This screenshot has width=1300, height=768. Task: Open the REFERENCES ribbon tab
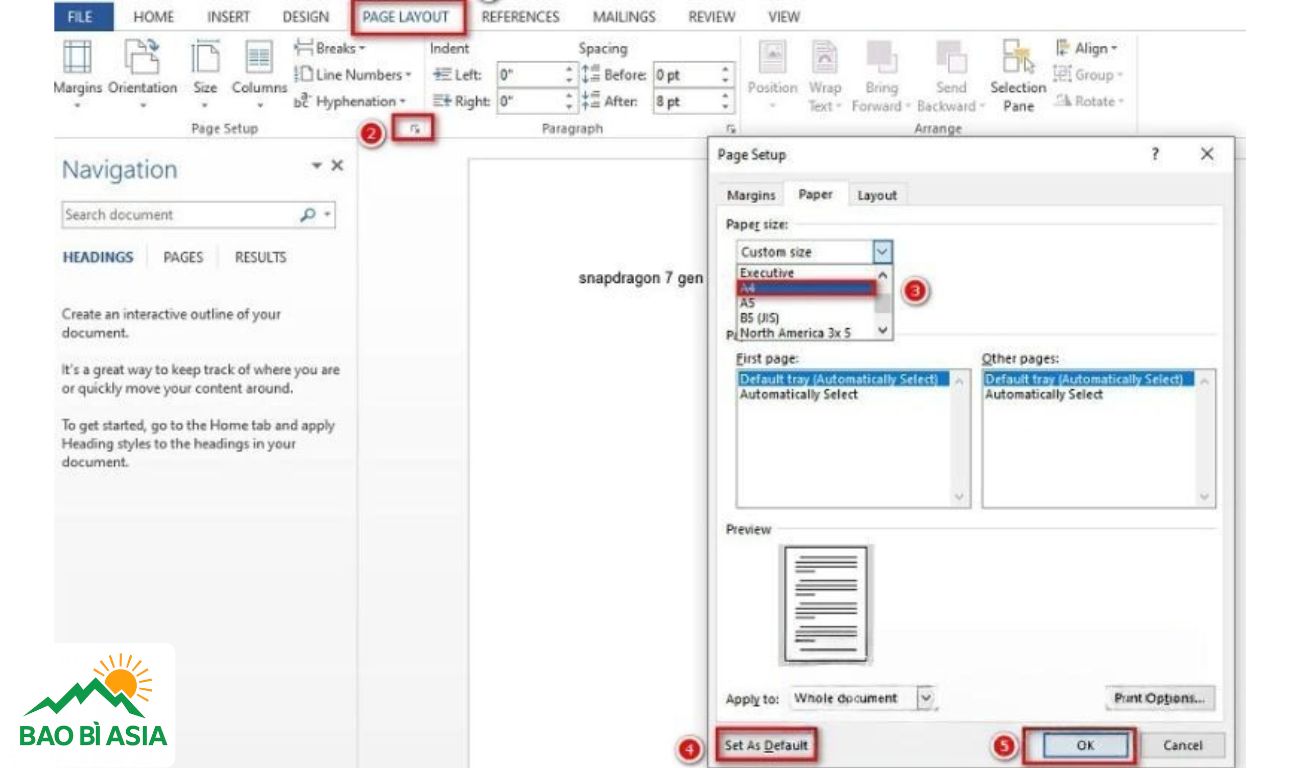520,17
